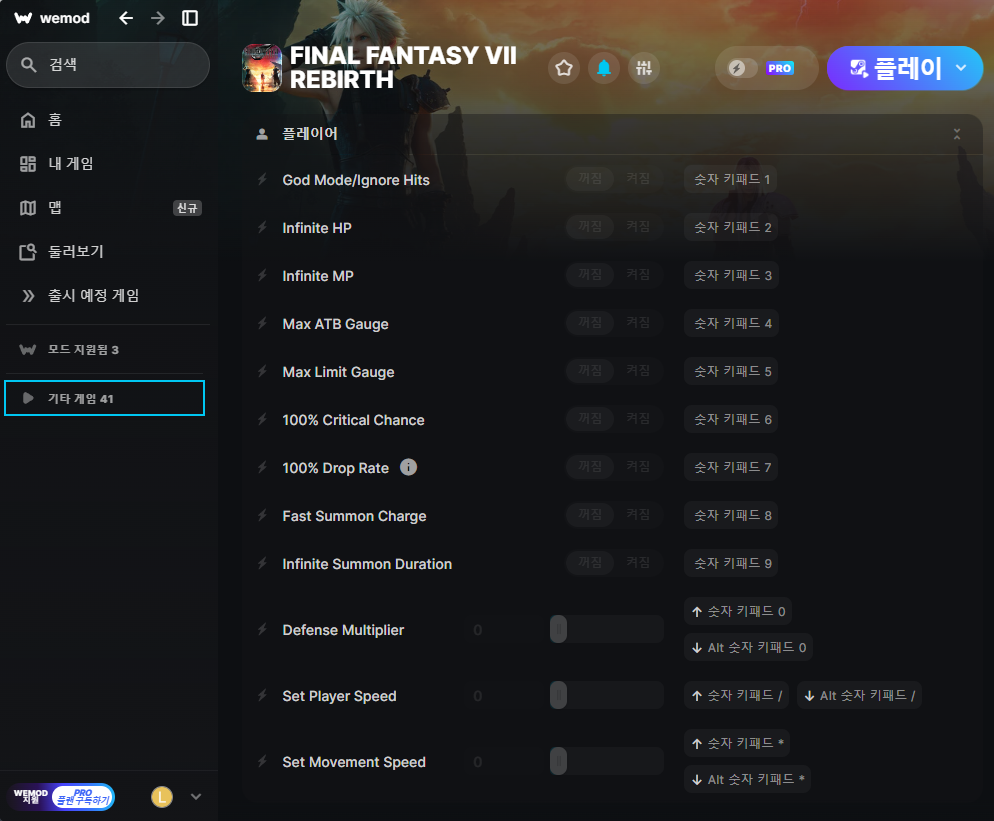Image resolution: width=994 pixels, height=821 pixels.
Task: Click the 검색 search input field
Action: tap(108, 65)
